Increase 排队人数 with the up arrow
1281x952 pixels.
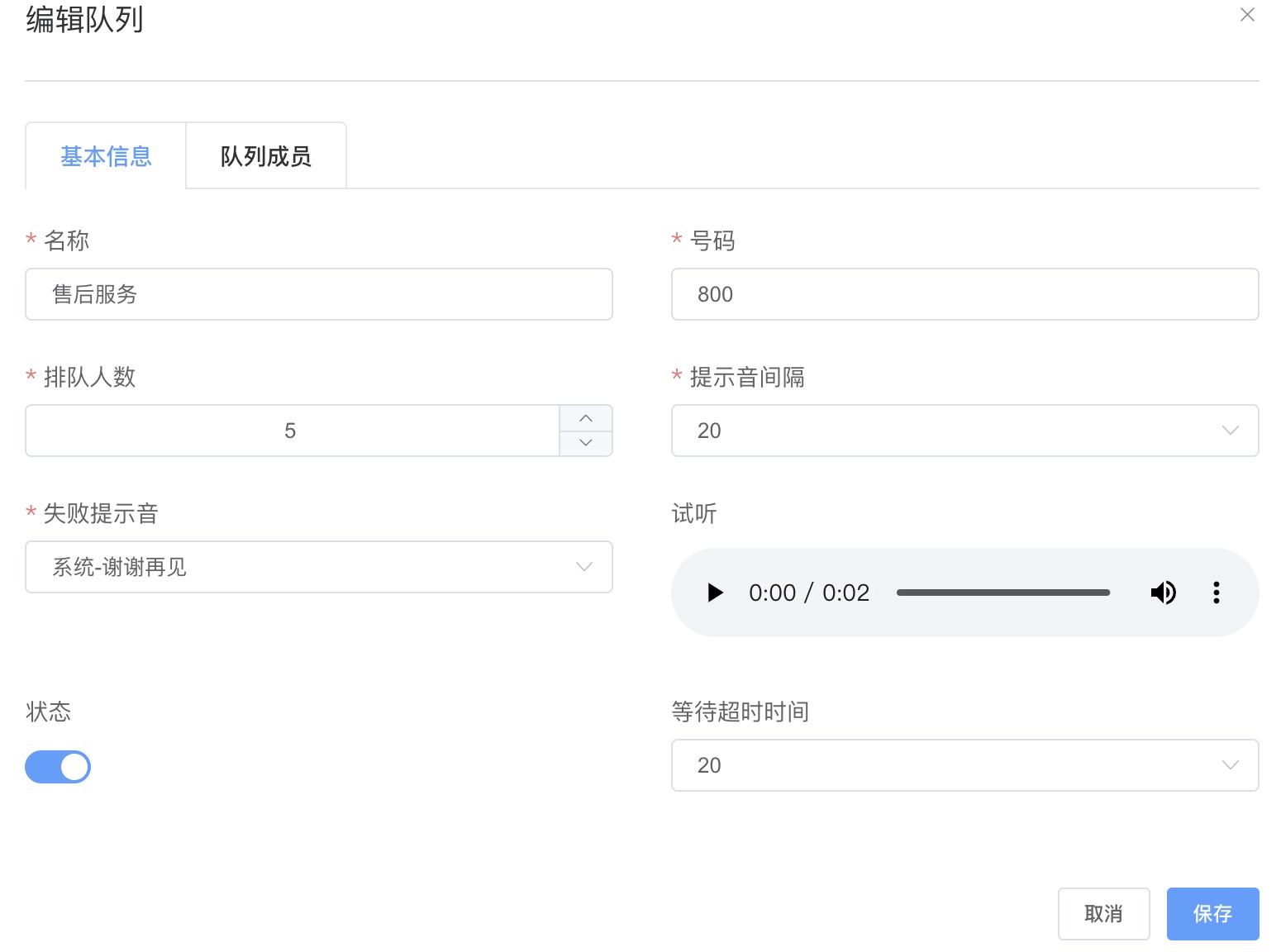pos(586,418)
